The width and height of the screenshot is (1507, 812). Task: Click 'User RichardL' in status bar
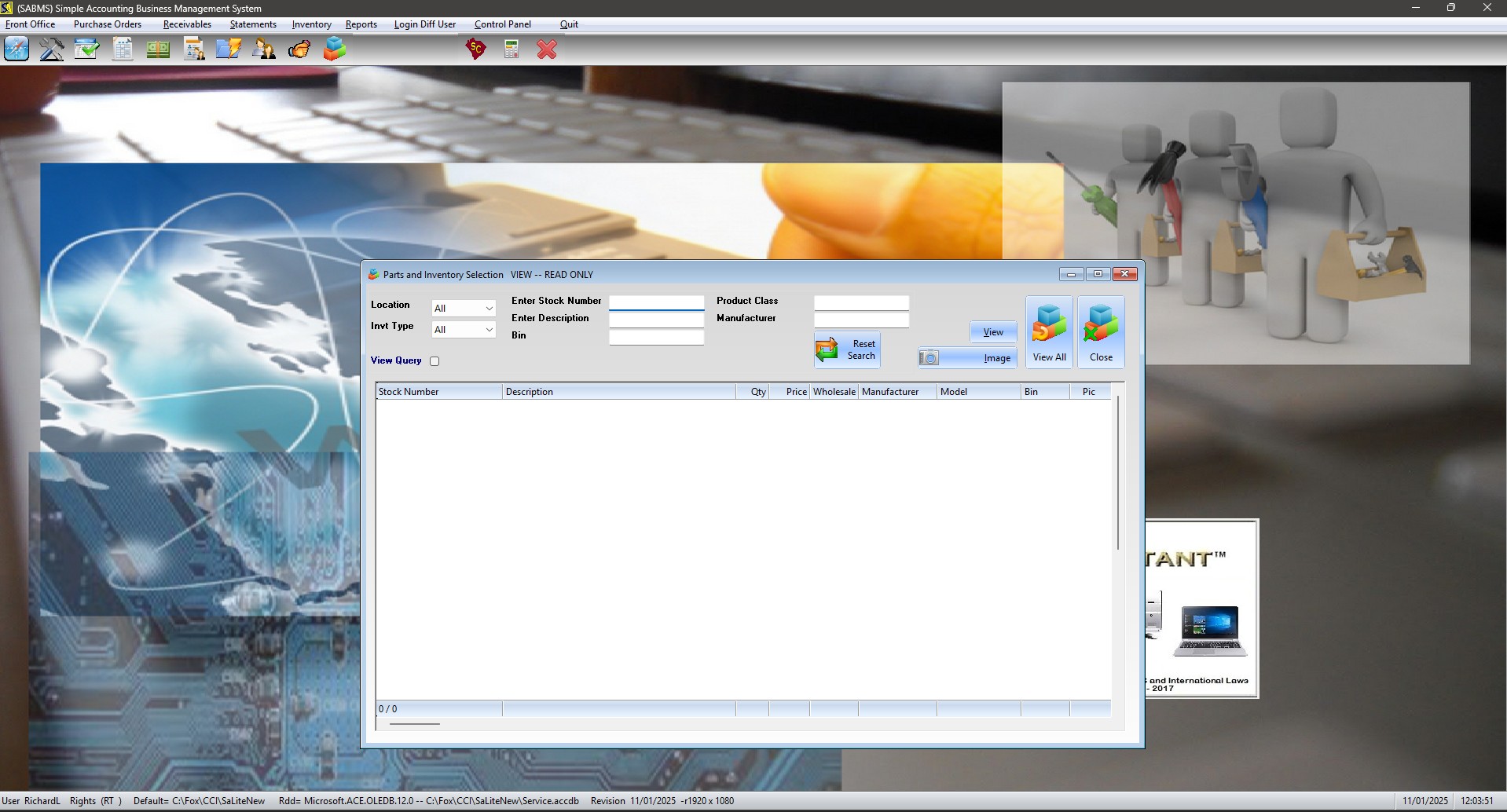pyautogui.click(x=31, y=801)
